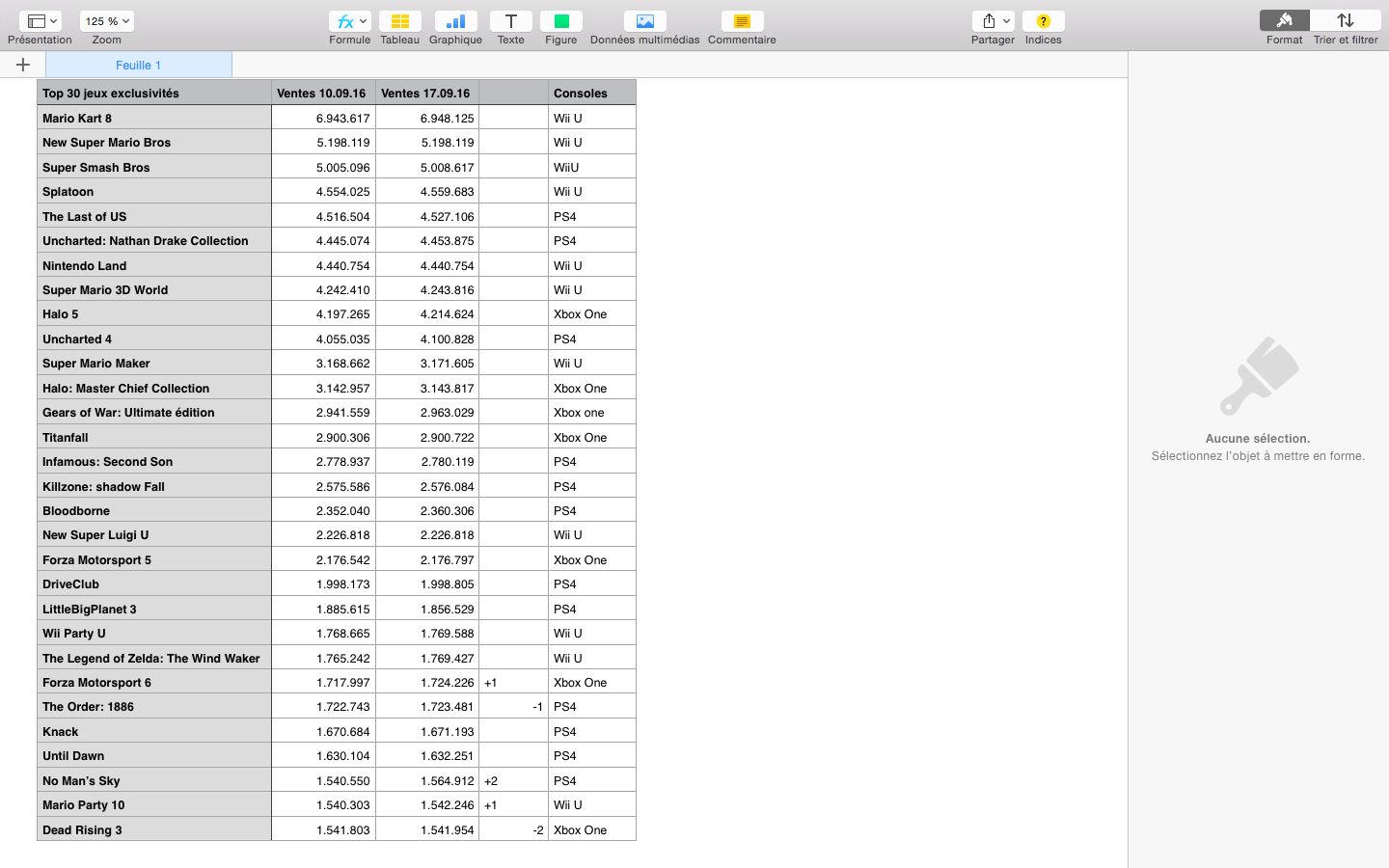Select The Order: 1886 cell
The width and height of the screenshot is (1389, 868).
point(154,706)
